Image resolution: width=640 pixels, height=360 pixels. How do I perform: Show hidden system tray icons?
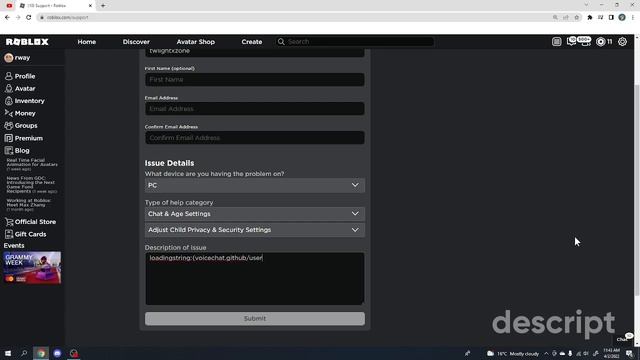pos(546,353)
